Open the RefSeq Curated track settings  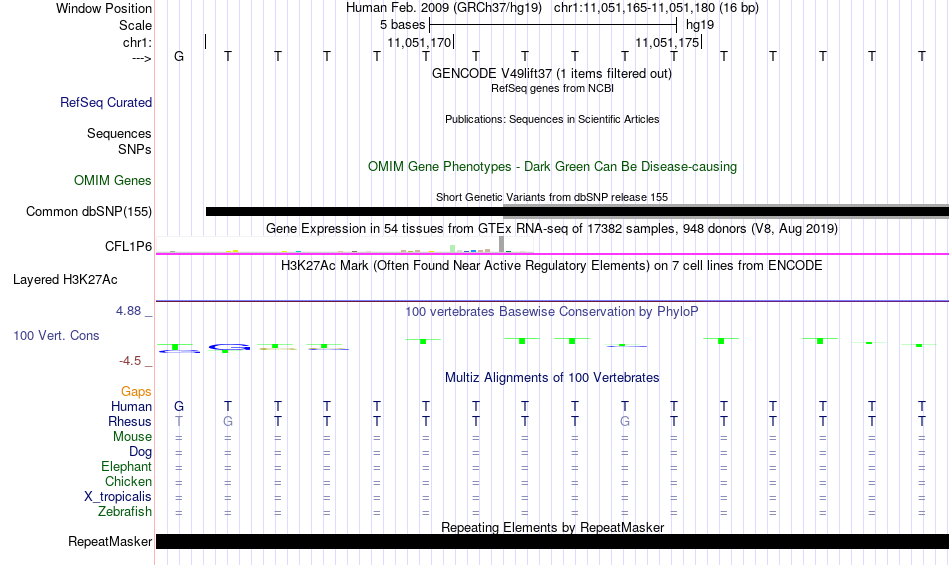[106, 102]
